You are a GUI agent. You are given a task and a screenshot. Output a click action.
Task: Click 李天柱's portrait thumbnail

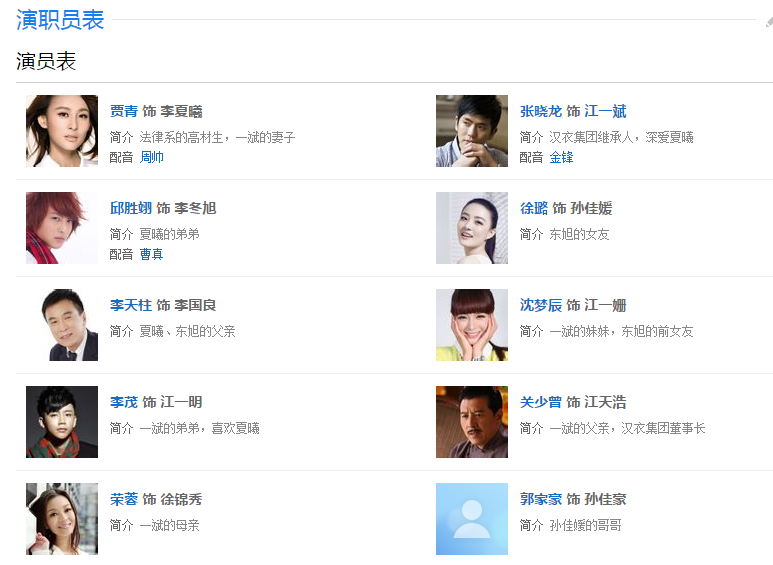pos(62,325)
